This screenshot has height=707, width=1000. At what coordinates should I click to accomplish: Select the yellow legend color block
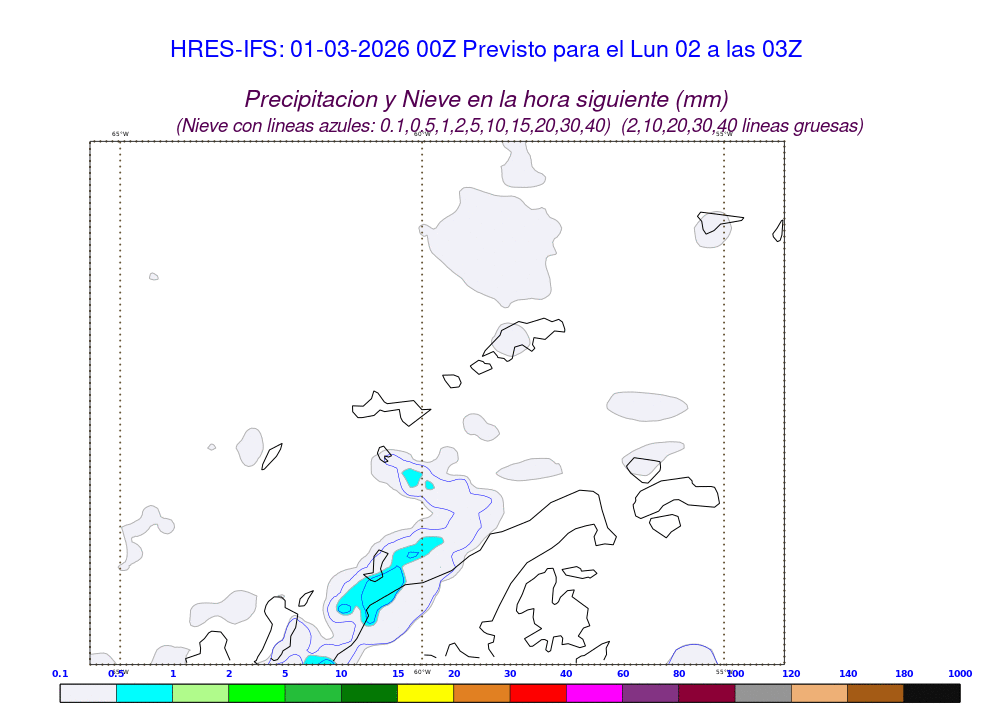click(425, 692)
